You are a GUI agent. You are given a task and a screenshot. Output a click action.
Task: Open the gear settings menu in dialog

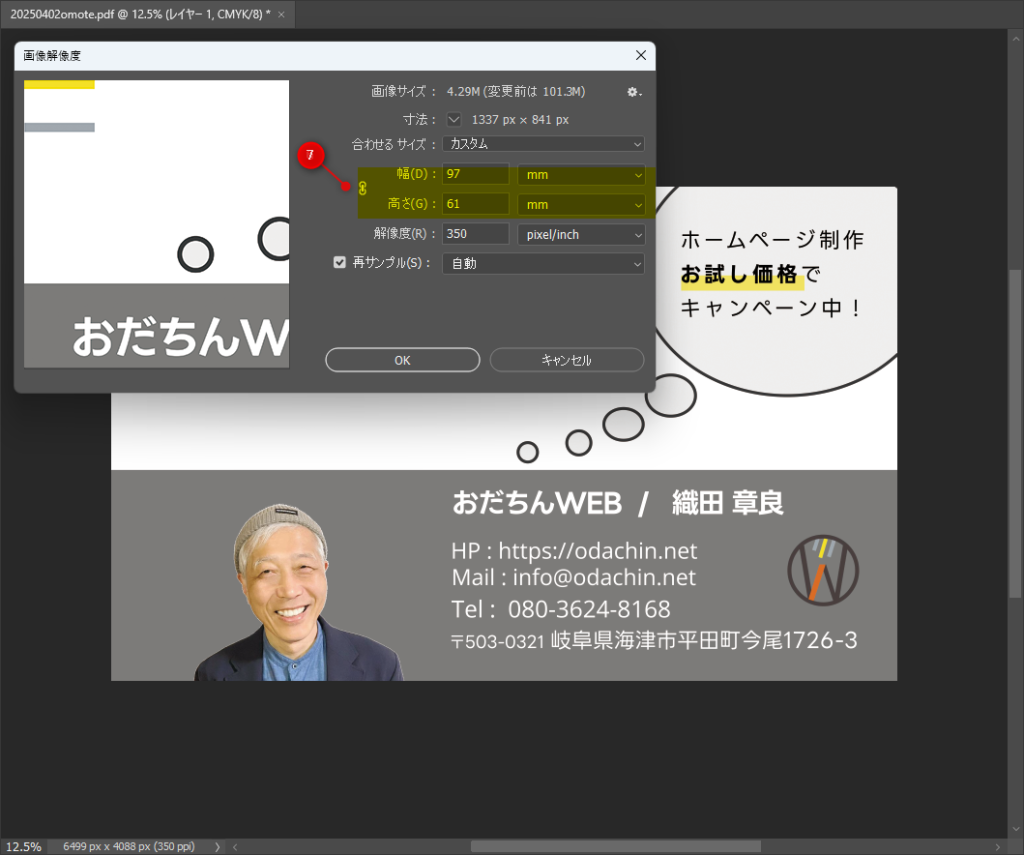pos(633,92)
